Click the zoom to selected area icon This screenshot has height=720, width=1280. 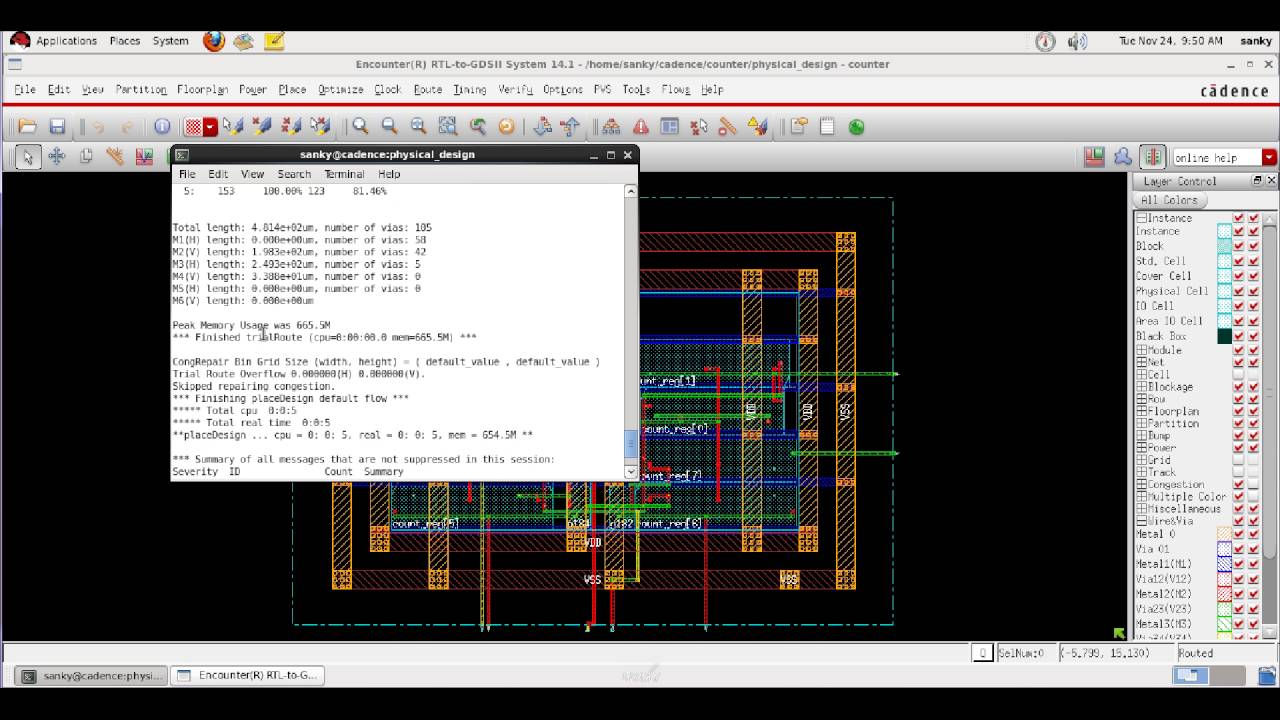[x=447, y=127]
